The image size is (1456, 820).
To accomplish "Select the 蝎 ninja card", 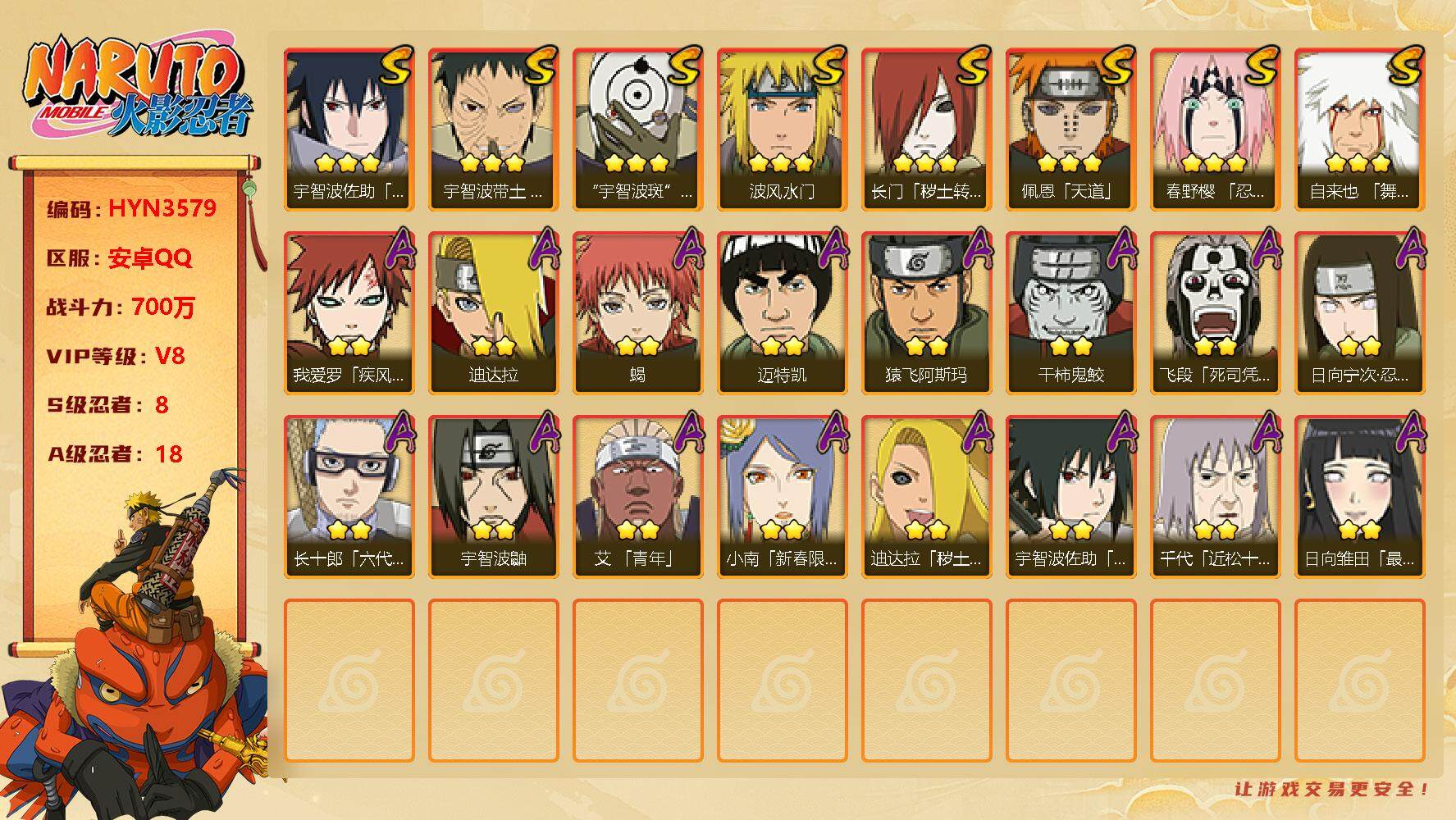I will click(637, 312).
